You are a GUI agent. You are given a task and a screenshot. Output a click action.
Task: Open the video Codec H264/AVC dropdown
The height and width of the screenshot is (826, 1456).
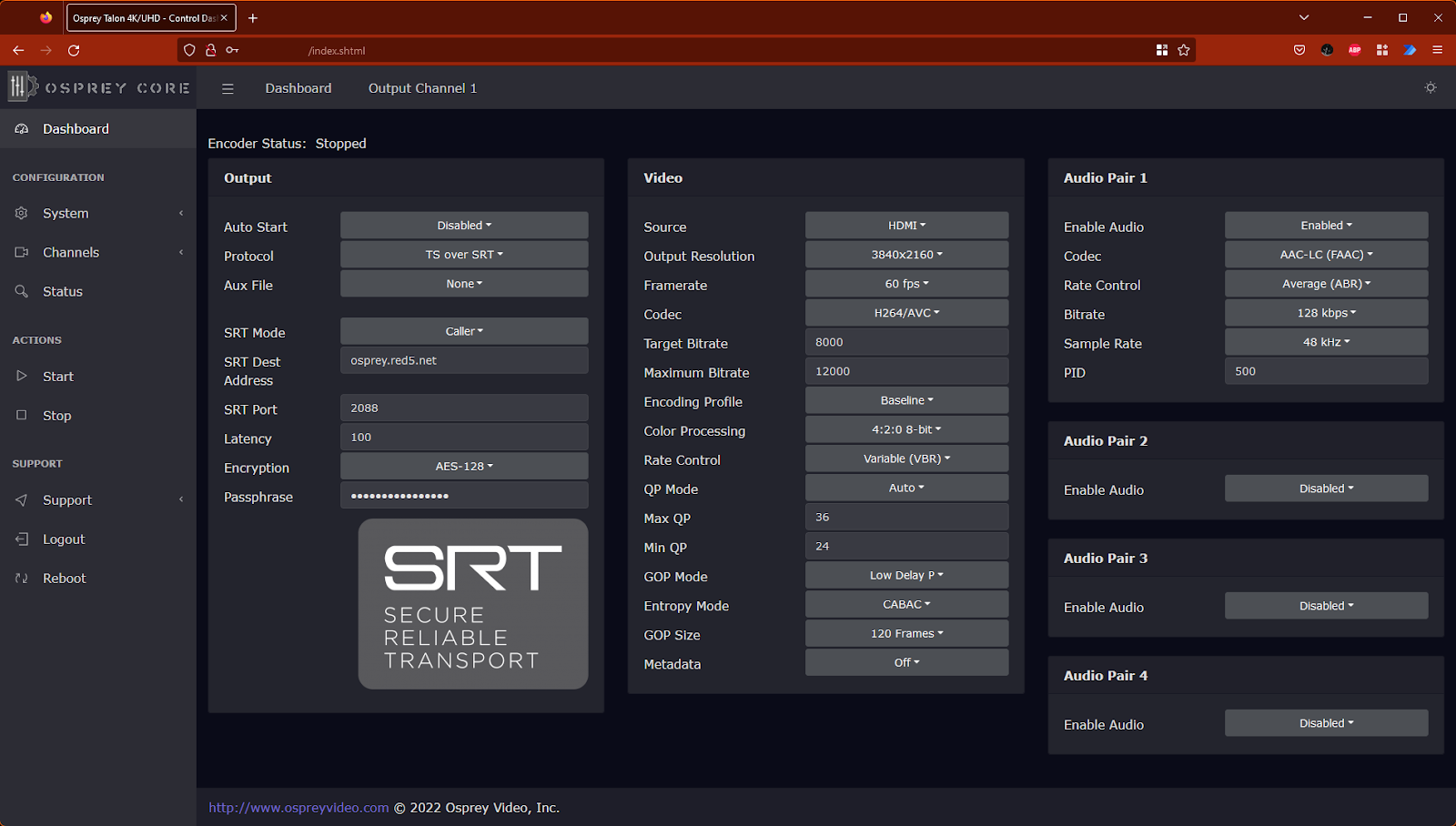click(906, 313)
